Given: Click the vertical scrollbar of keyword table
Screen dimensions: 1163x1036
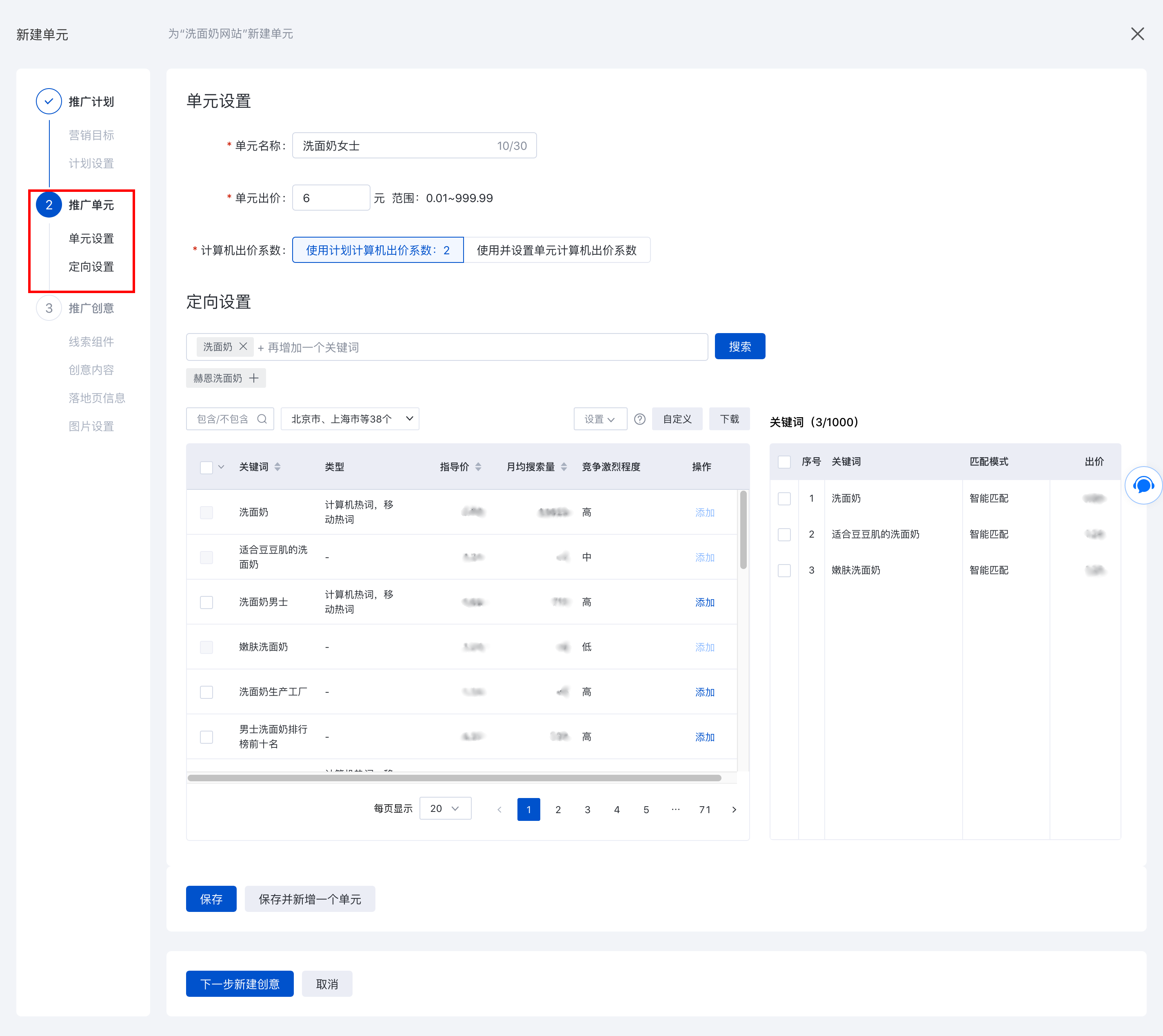Looking at the screenshot, I should pyautogui.click(x=743, y=529).
